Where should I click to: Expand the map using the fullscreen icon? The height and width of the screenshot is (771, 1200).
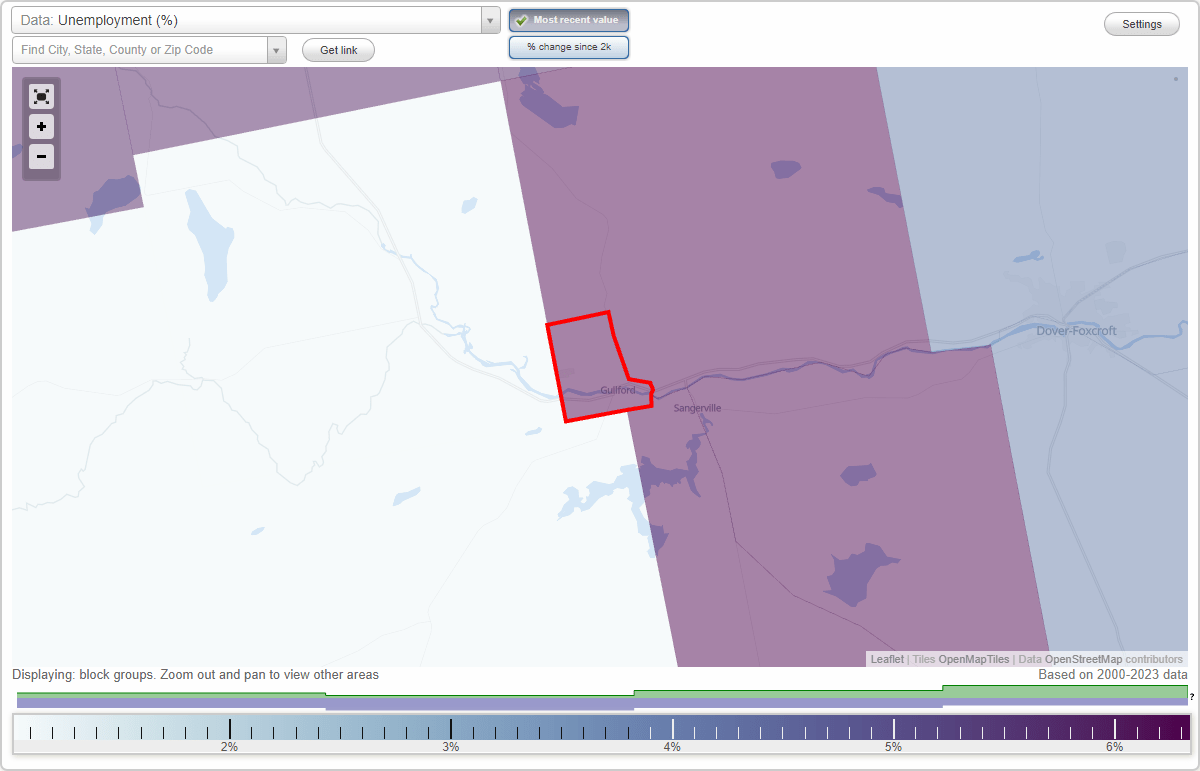(41, 96)
